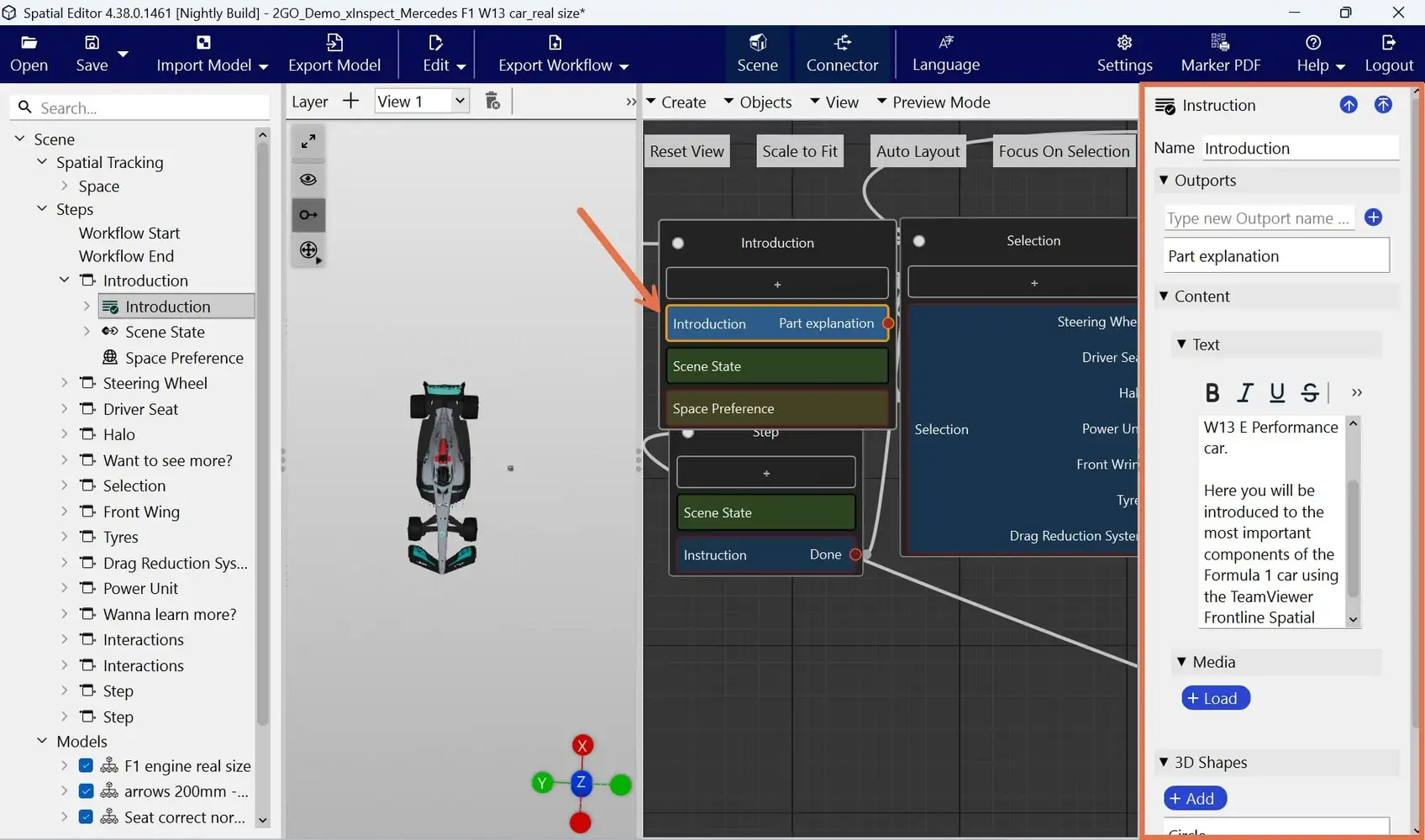Open the Language settings
Viewport: 1425px width, 840px height.
coord(946,54)
